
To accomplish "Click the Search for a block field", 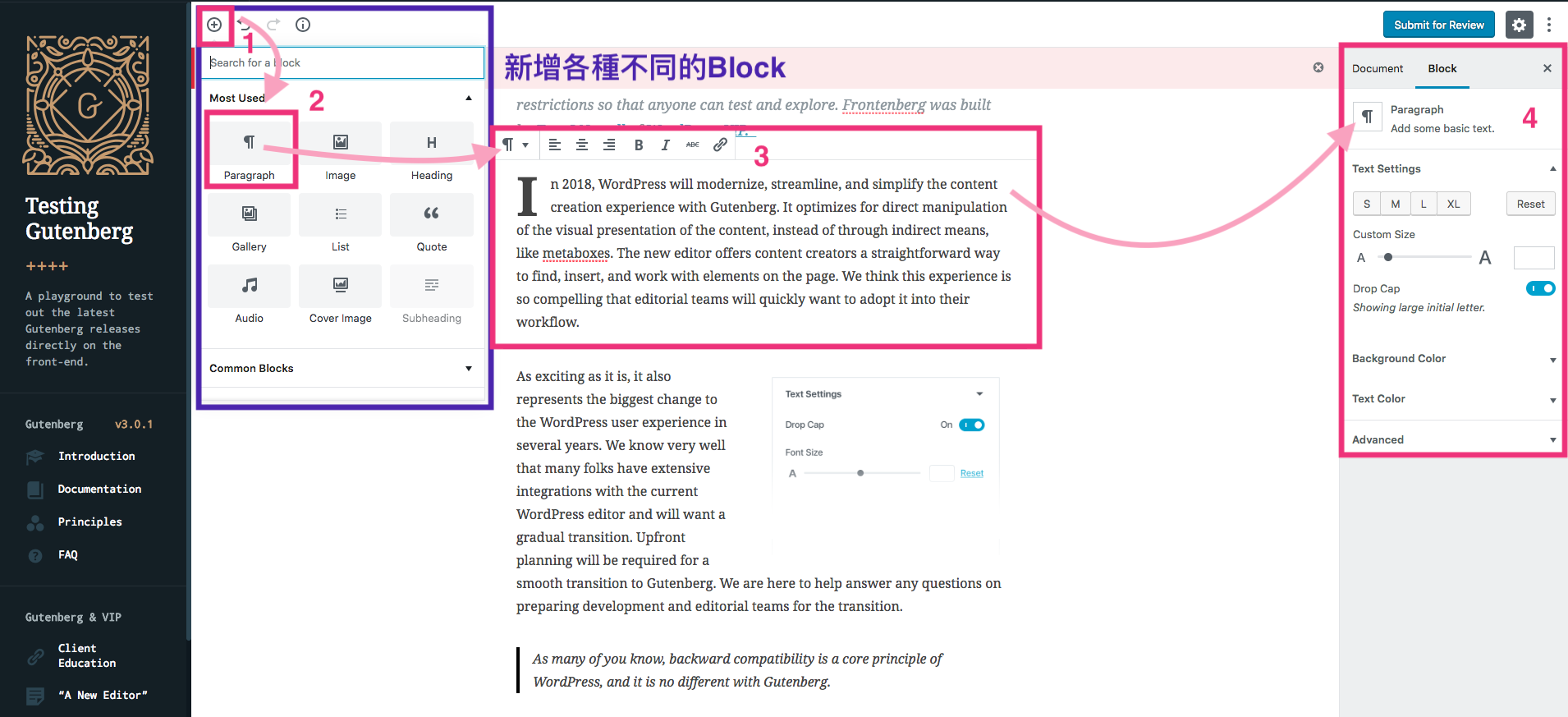I will pyautogui.click(x=343, y=62).
